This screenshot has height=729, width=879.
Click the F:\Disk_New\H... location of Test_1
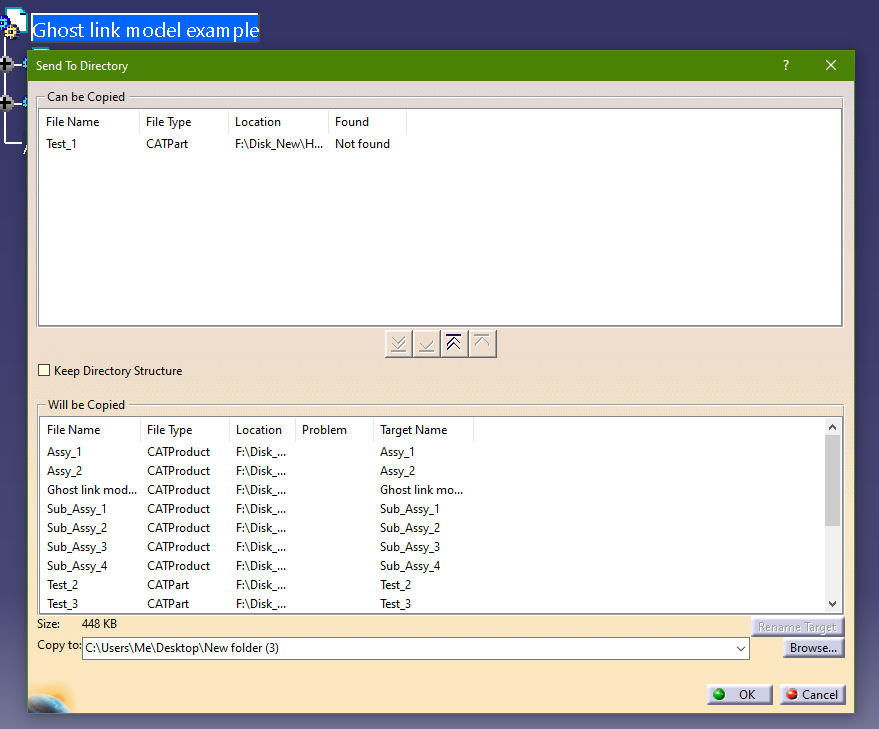[279, 144]
